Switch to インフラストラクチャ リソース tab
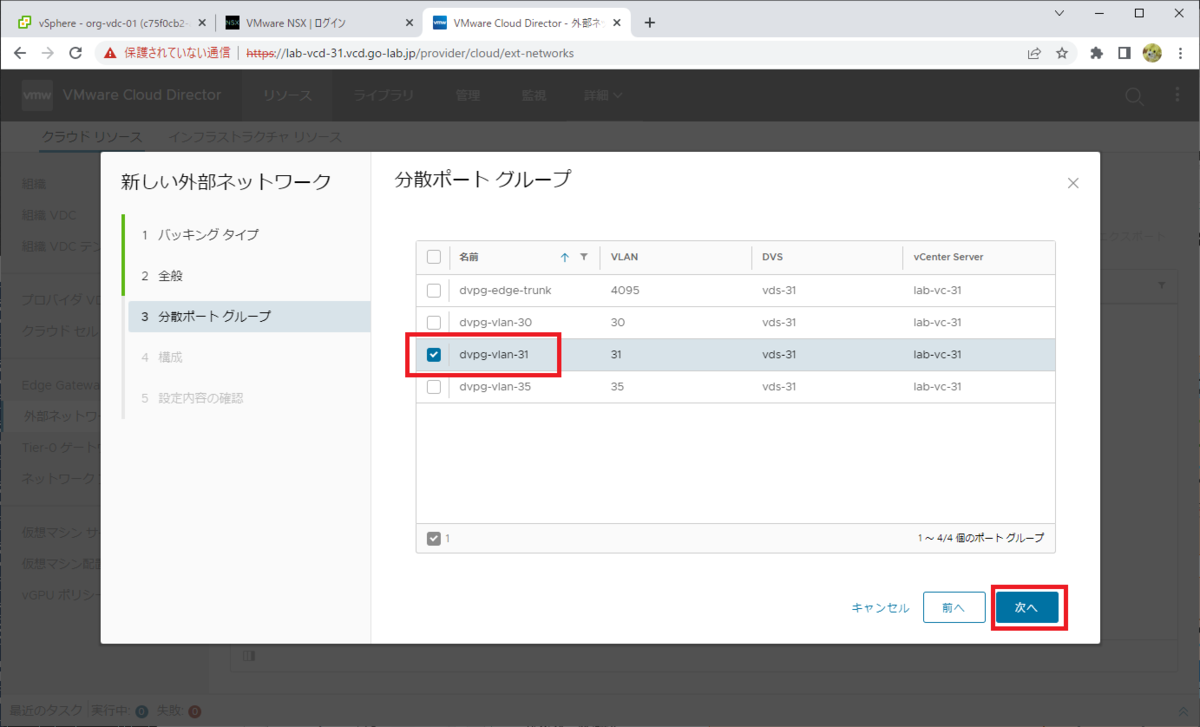The image size is (1200, 727). pyautogui.click(x=255, y=137)
